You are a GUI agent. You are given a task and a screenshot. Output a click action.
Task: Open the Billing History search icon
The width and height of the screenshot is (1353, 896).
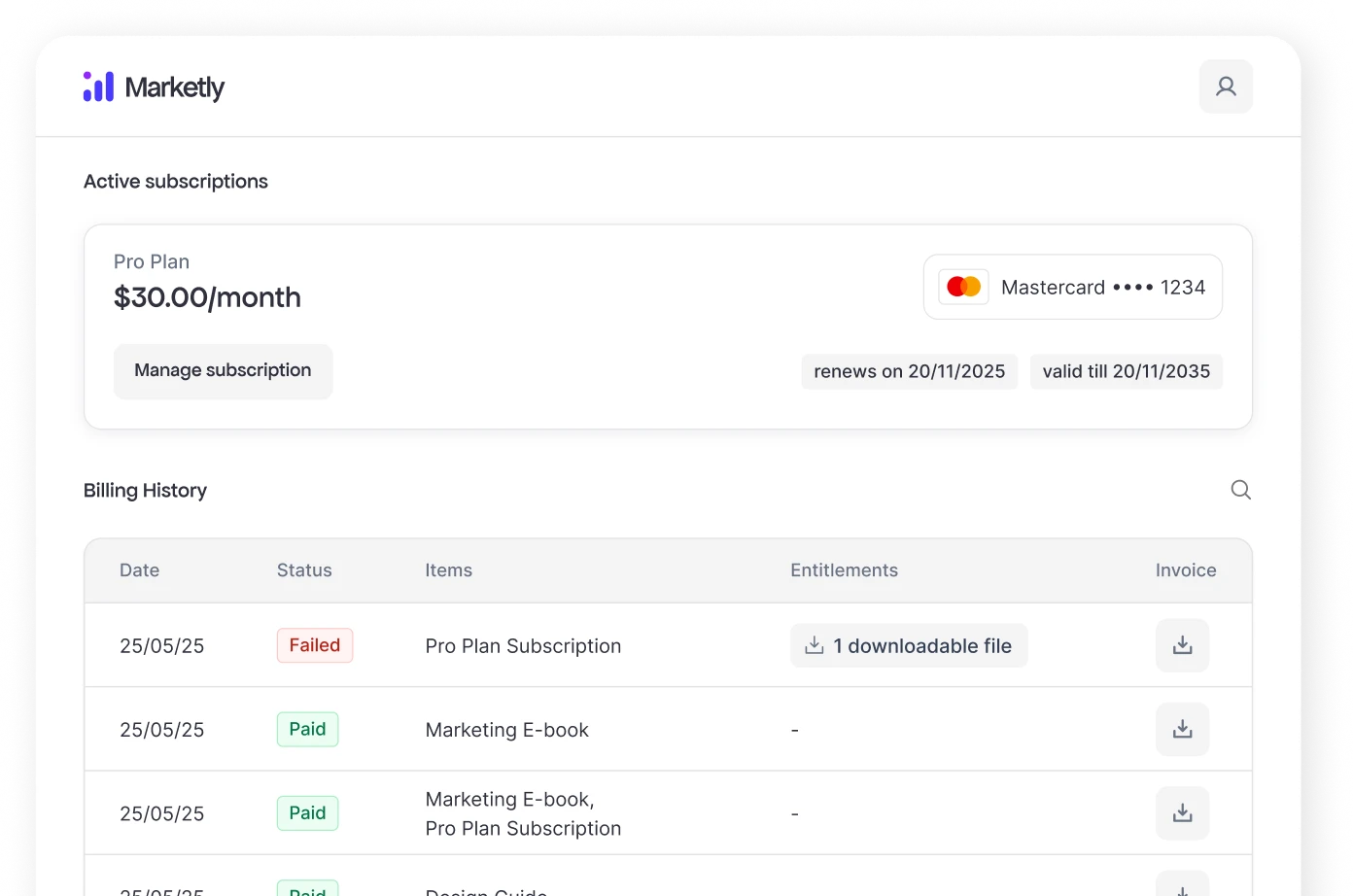point(1240,490)
